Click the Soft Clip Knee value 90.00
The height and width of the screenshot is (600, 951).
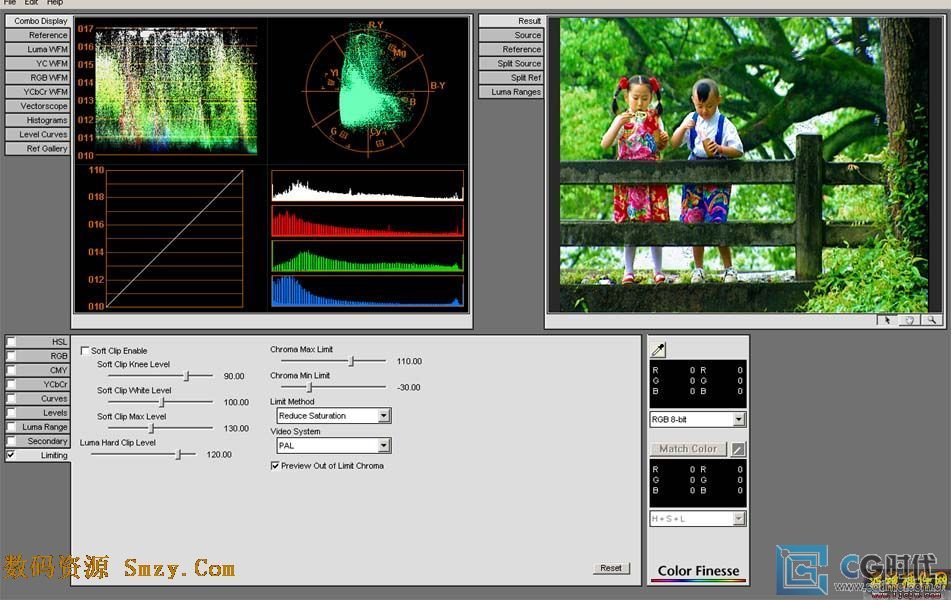click(234, 376)
